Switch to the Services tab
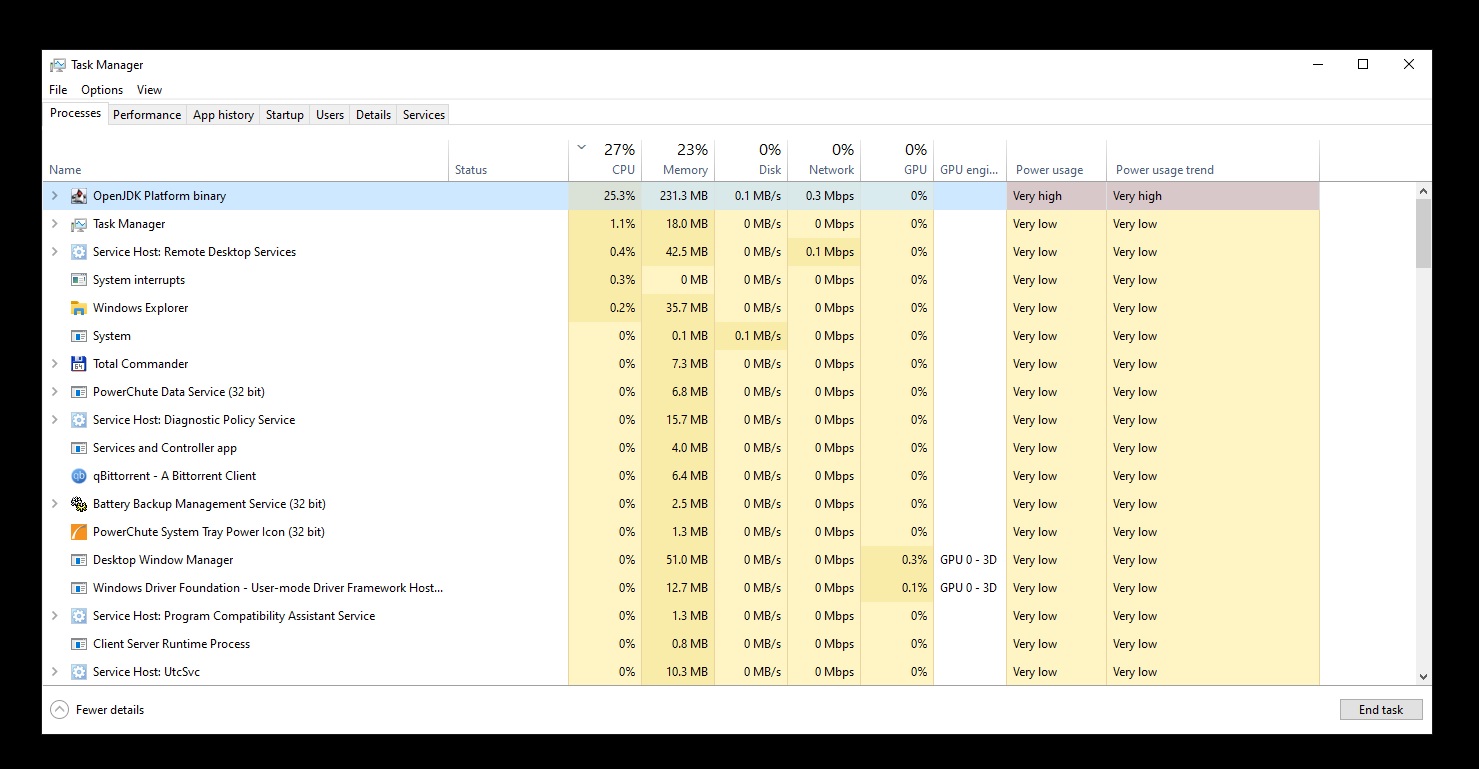The width and height of the screenshot is (1479, 769). [424, 115]
